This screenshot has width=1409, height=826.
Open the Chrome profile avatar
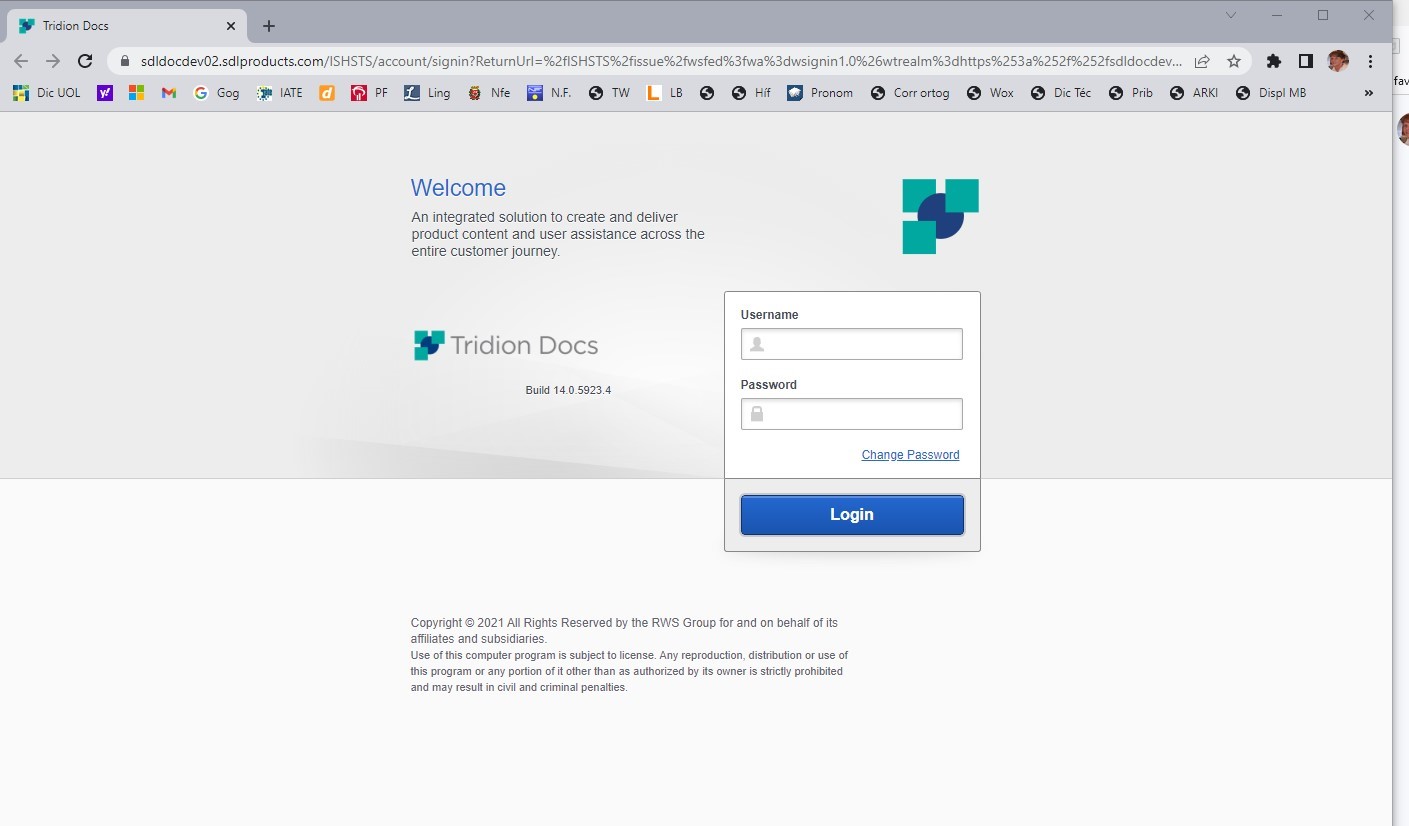[1338, 61]
